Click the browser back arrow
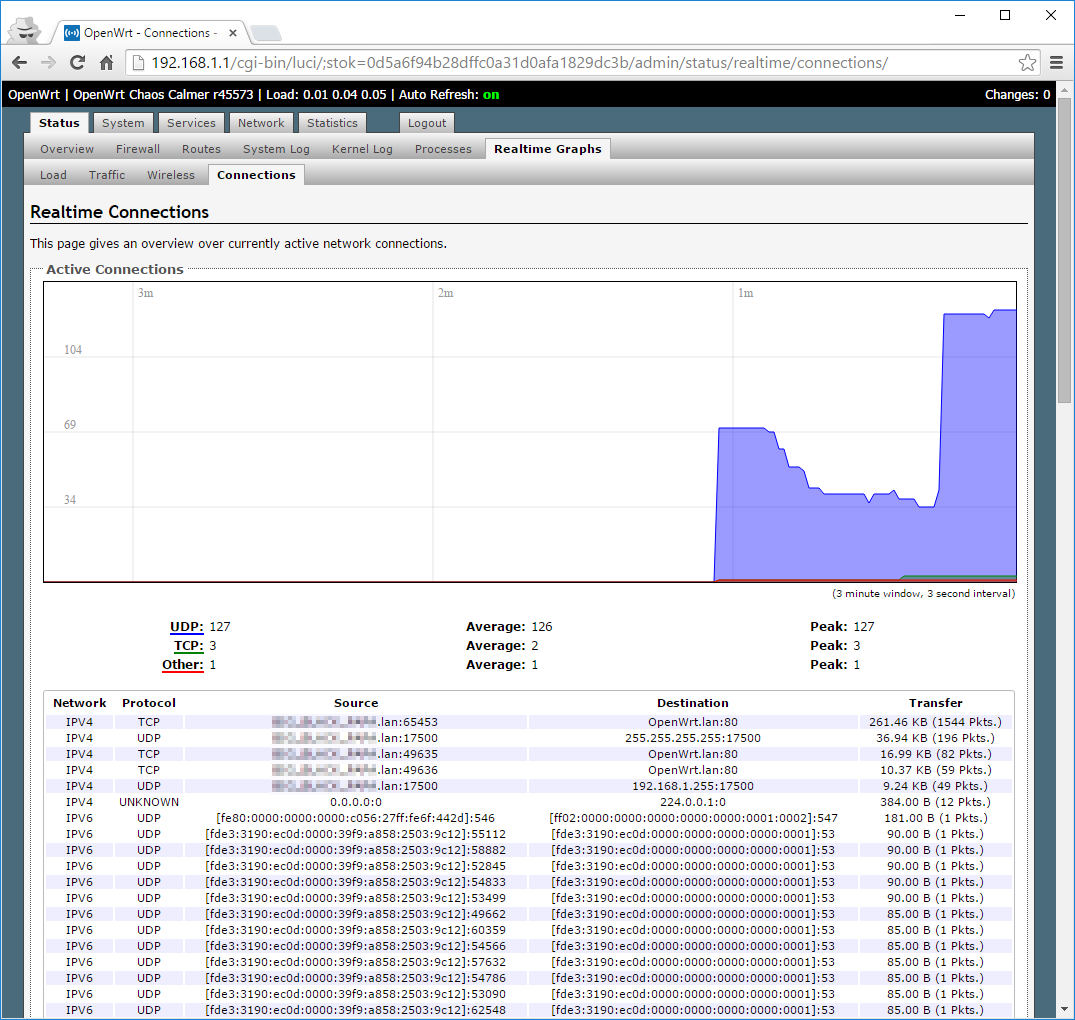 (x=20, y=63)
